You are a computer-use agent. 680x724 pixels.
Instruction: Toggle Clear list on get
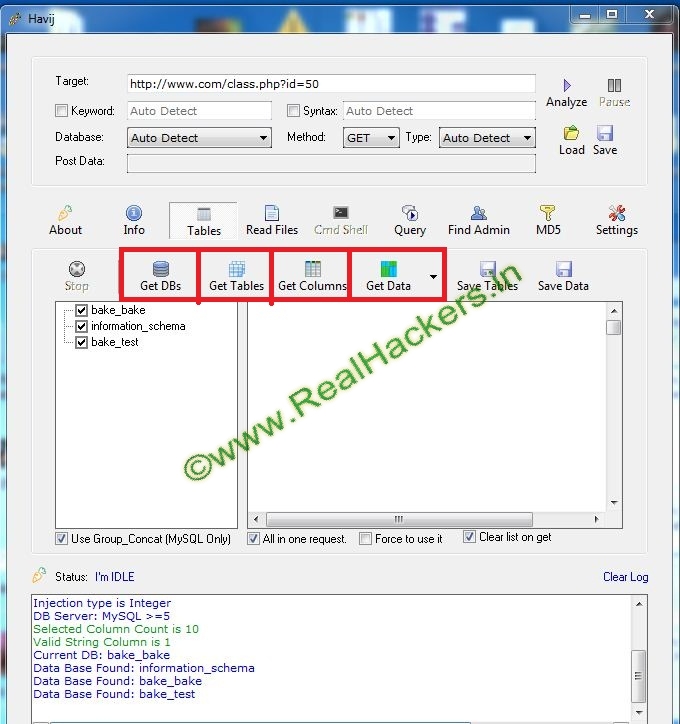[469, 537]
